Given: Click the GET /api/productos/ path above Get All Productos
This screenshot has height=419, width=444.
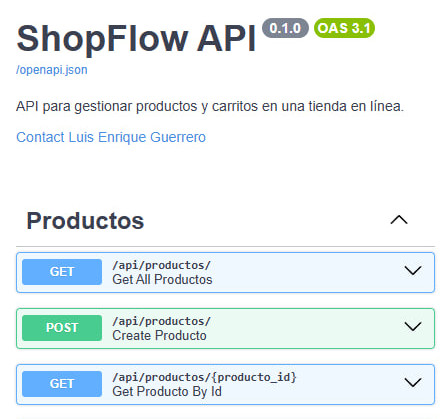Looking at the screenshot, I should point(161,265).
